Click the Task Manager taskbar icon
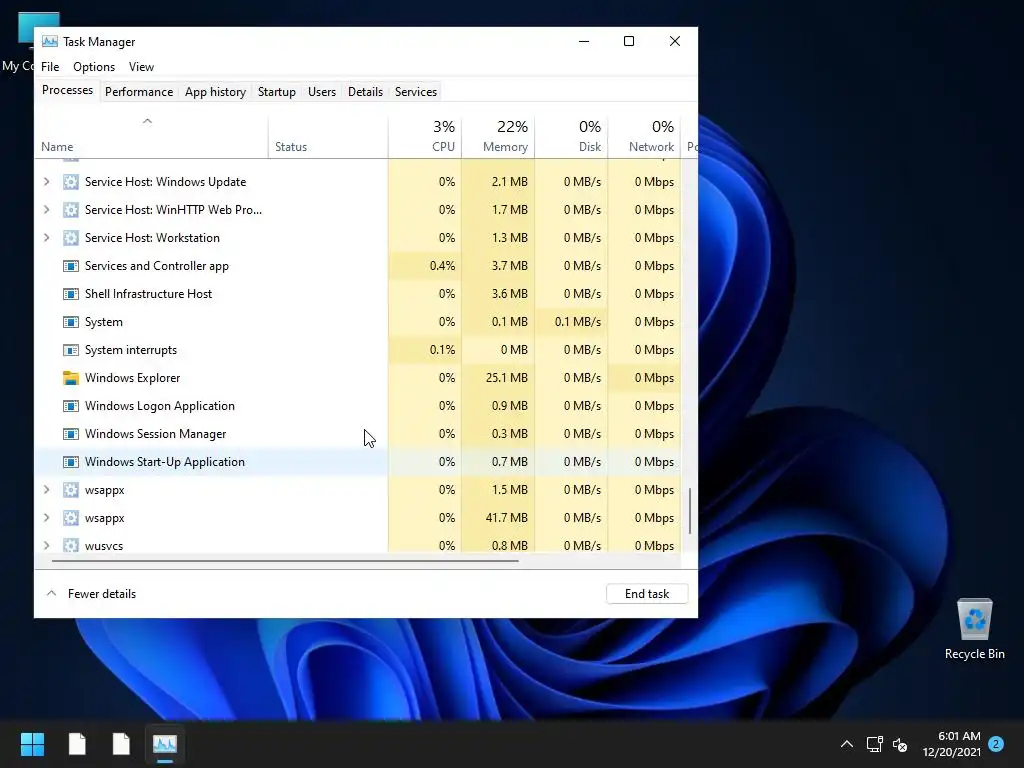Viewport: 1024px width, 768px height. [165, 744]
